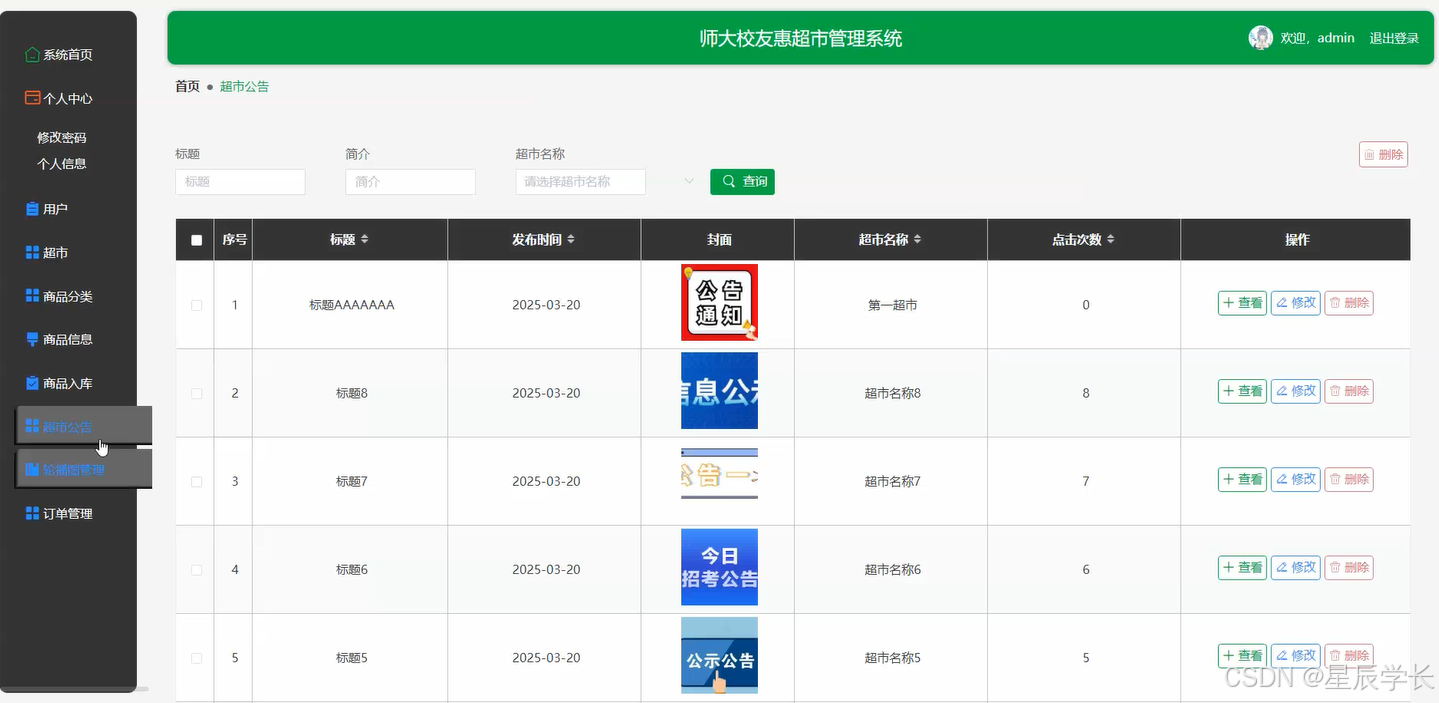Click plus icon in 查看 for 标题6
The height and width of the screenshot is (703, 1439).
coord(1229,567)
